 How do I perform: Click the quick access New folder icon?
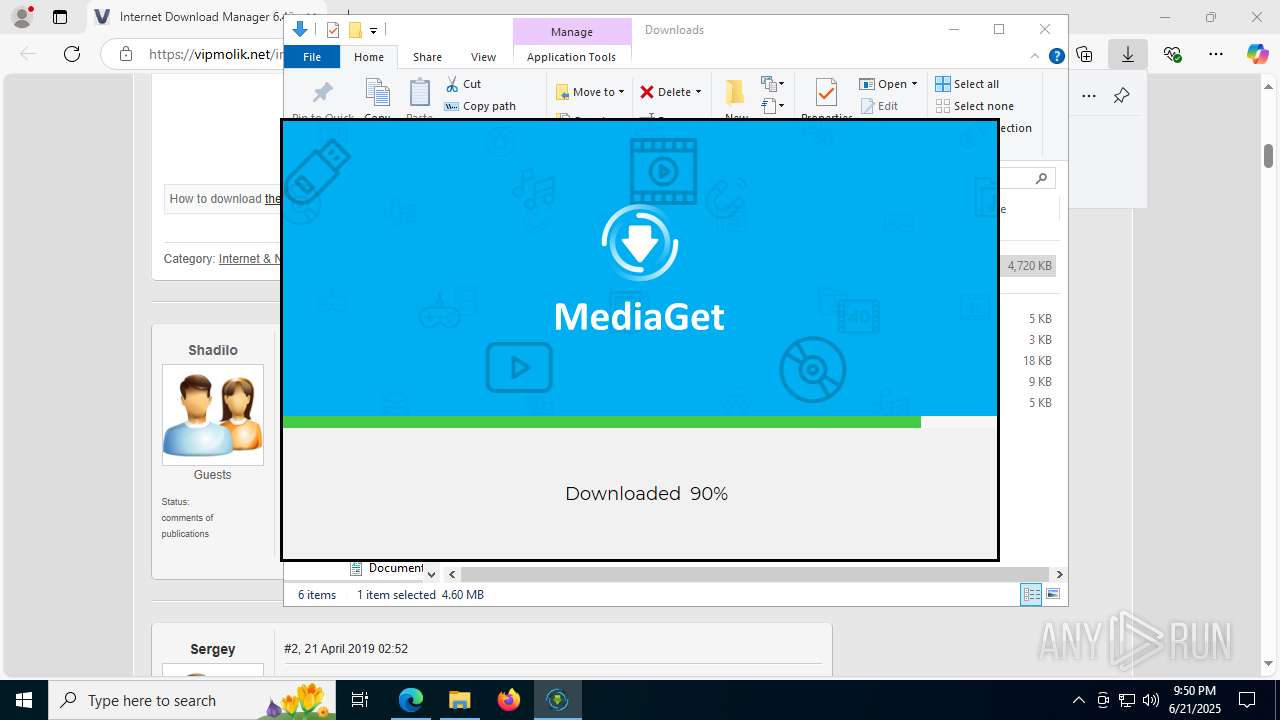click(354, 30)
